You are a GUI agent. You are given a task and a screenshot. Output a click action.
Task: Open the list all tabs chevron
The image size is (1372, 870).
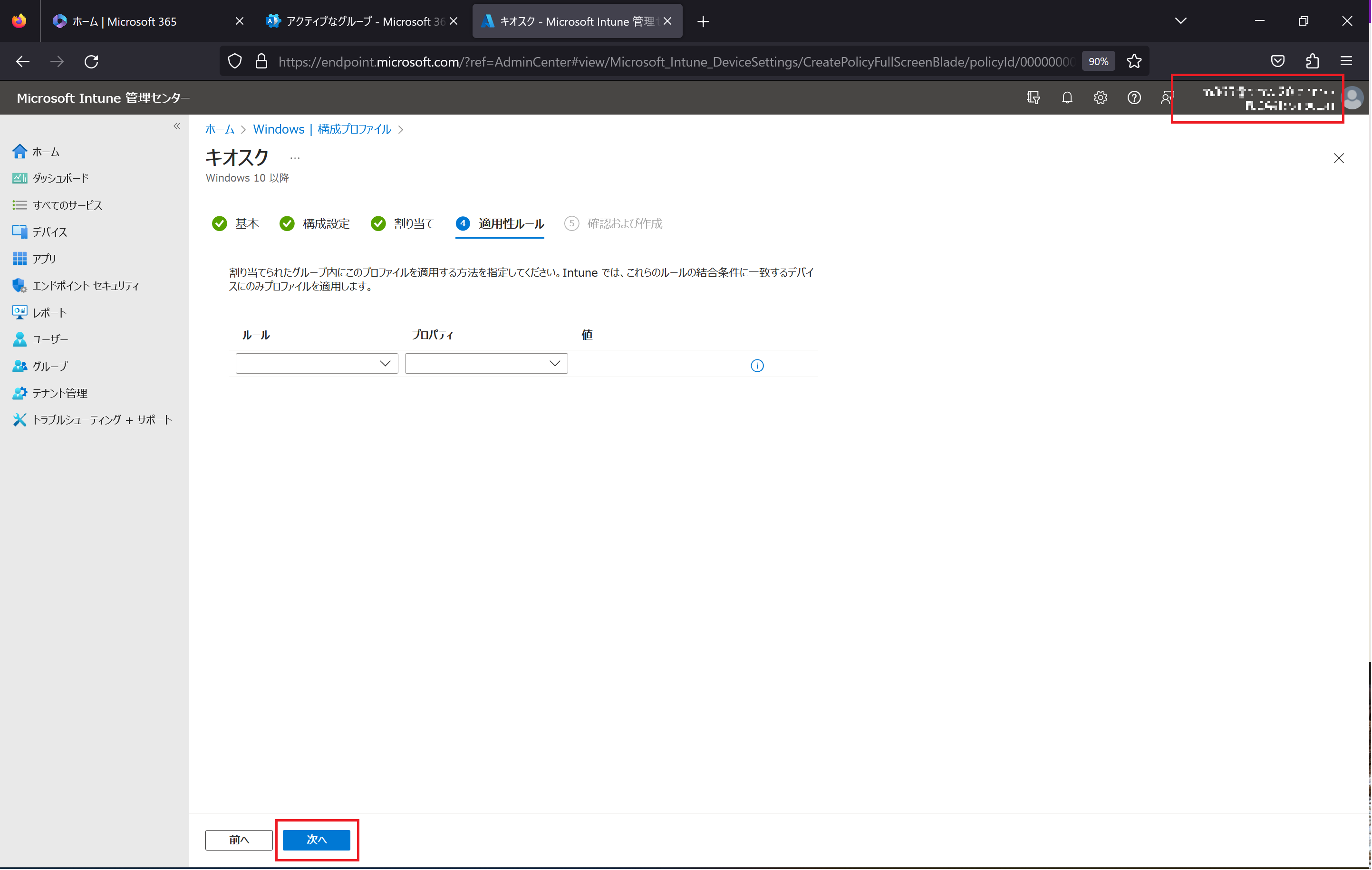[1180, 21]
